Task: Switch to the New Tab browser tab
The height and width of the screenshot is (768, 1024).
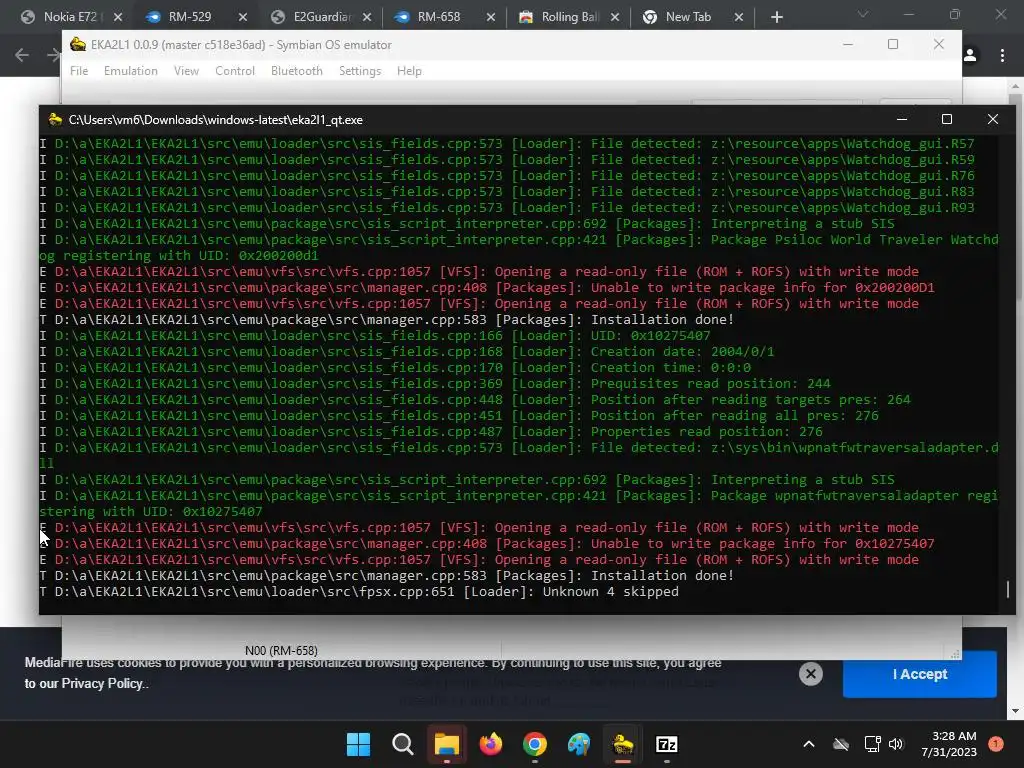Action: pos(687,17)
